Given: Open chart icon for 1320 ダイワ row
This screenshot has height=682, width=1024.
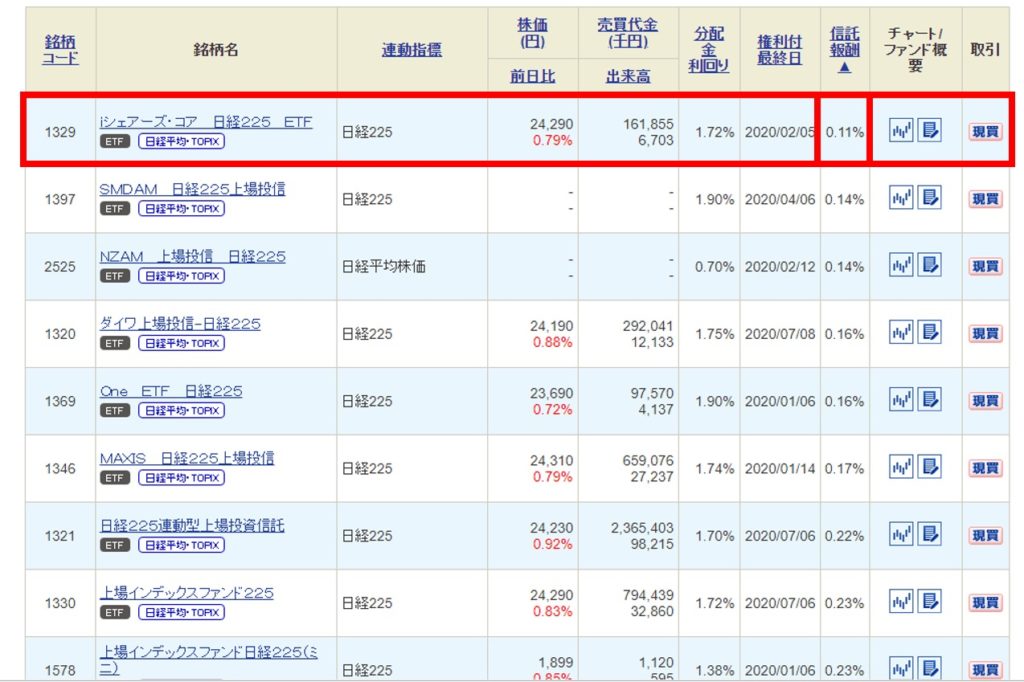Looking at the screenshot, I should 901,333.
